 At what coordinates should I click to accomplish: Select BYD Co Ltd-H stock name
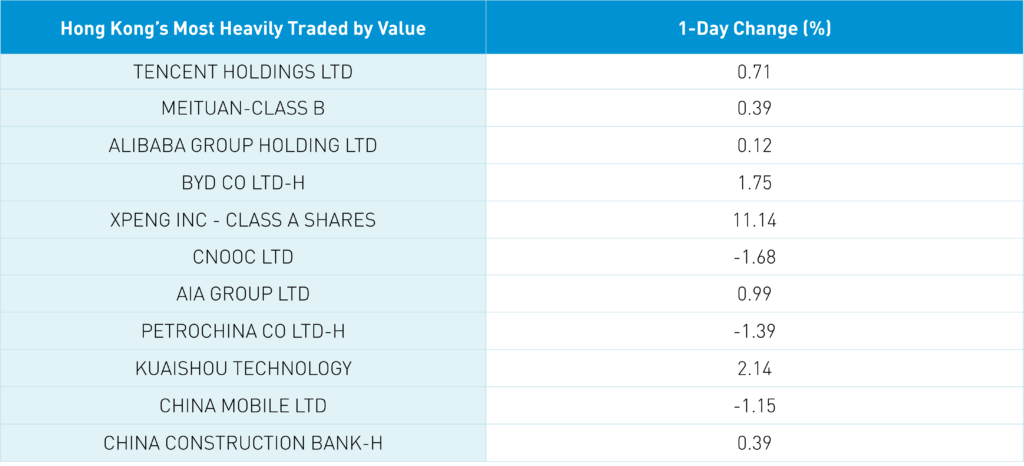coord(243,183)
